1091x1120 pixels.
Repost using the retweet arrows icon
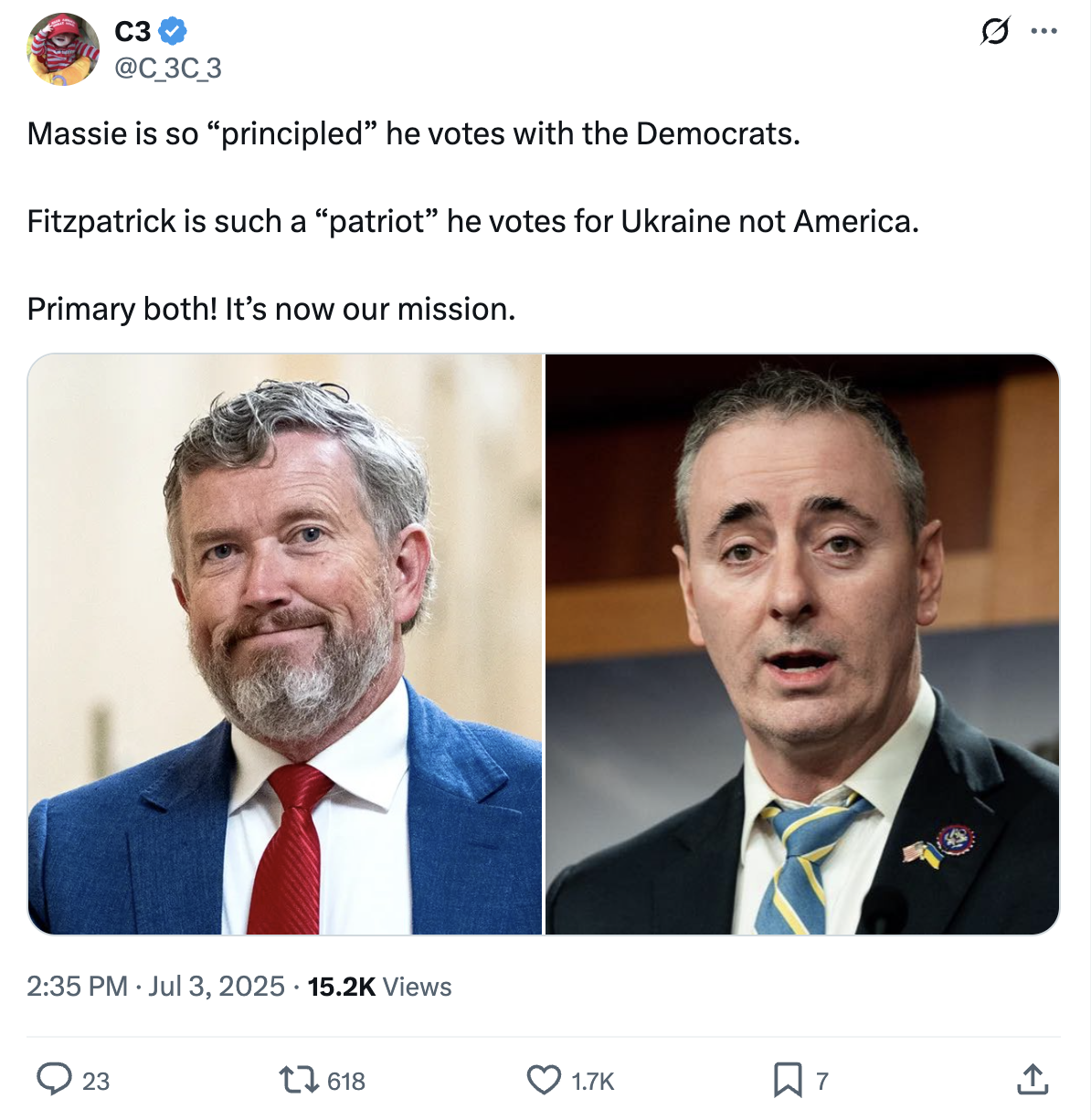pos(297,1080)
